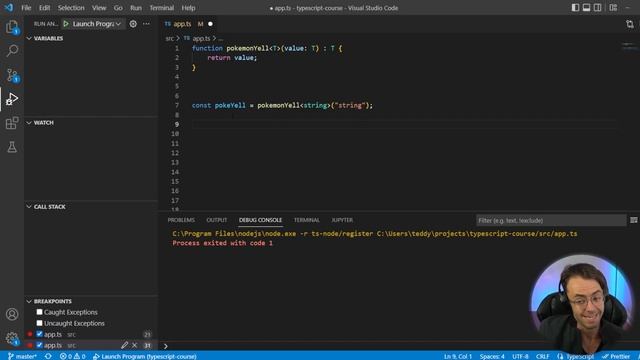Click the src breadcrumb segment

pos(170,38)
